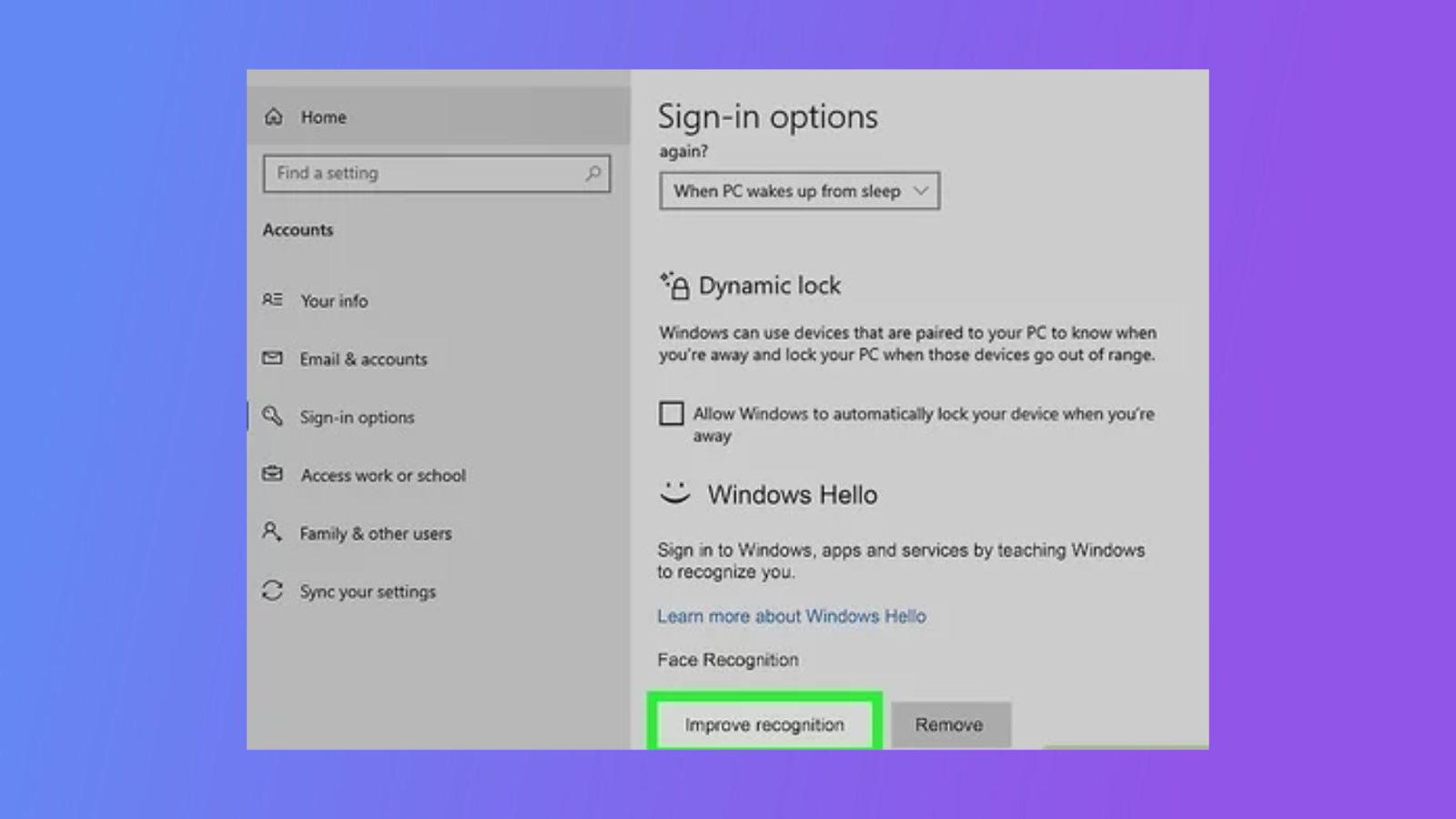Click the Face Recognition label
Viewport: 1456px width, 819px height.
point(728,660)
